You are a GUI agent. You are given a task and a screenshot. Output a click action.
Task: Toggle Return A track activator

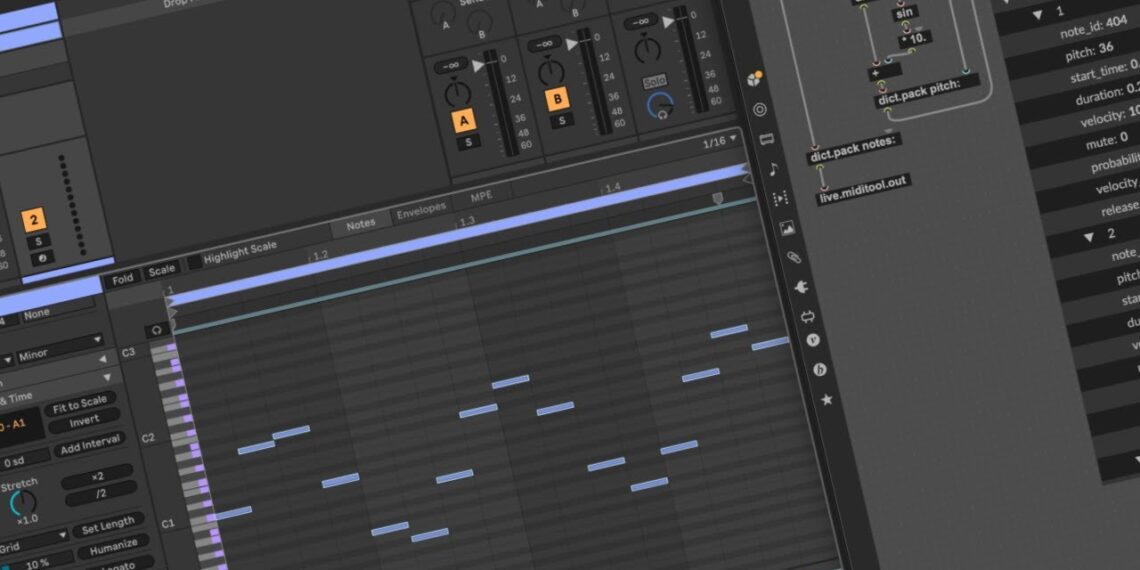tap(464, 120)
